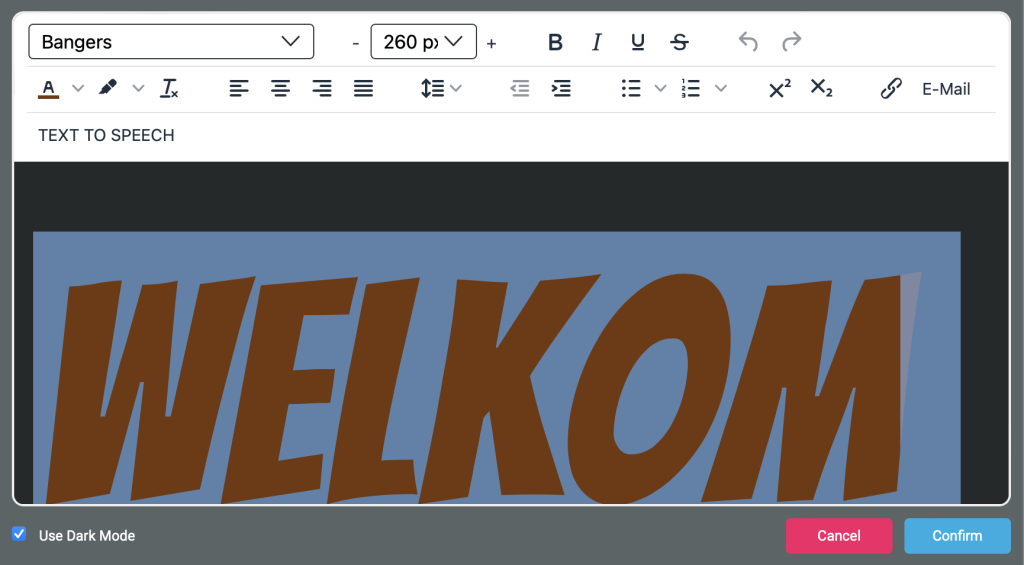Image resolution: width=1024 pixels, height=565 pixels.
Task: Open the font size dropdown
Action: (x=423, y=42)
